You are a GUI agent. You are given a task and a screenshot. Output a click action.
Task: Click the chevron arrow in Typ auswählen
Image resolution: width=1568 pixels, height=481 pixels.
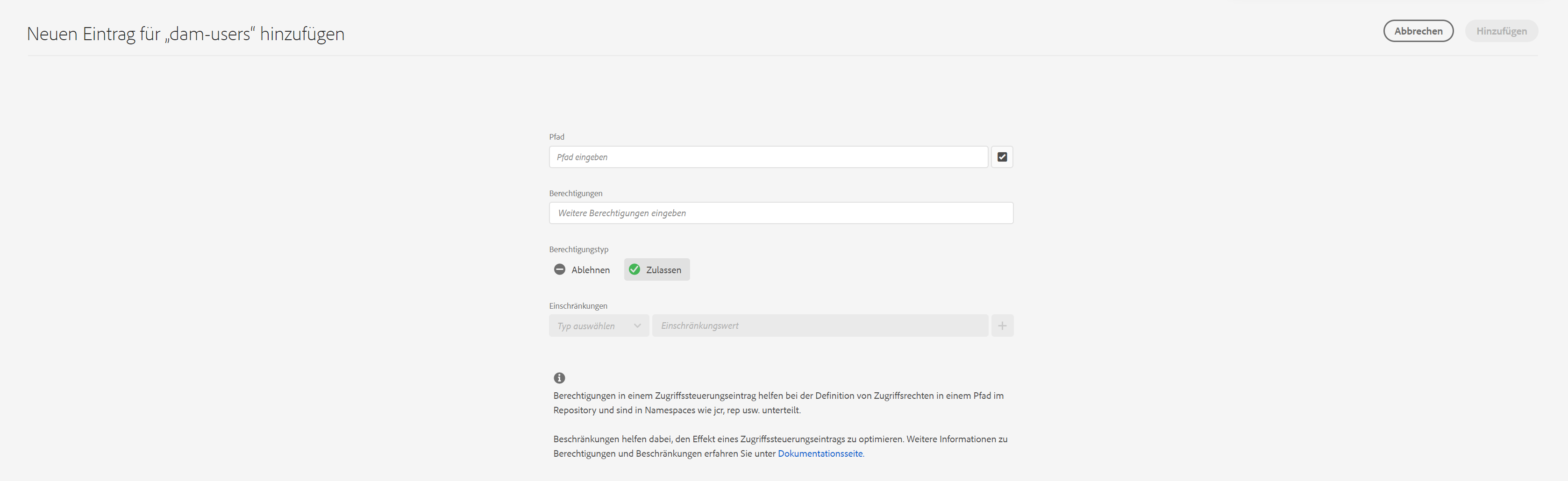(637, 325)
